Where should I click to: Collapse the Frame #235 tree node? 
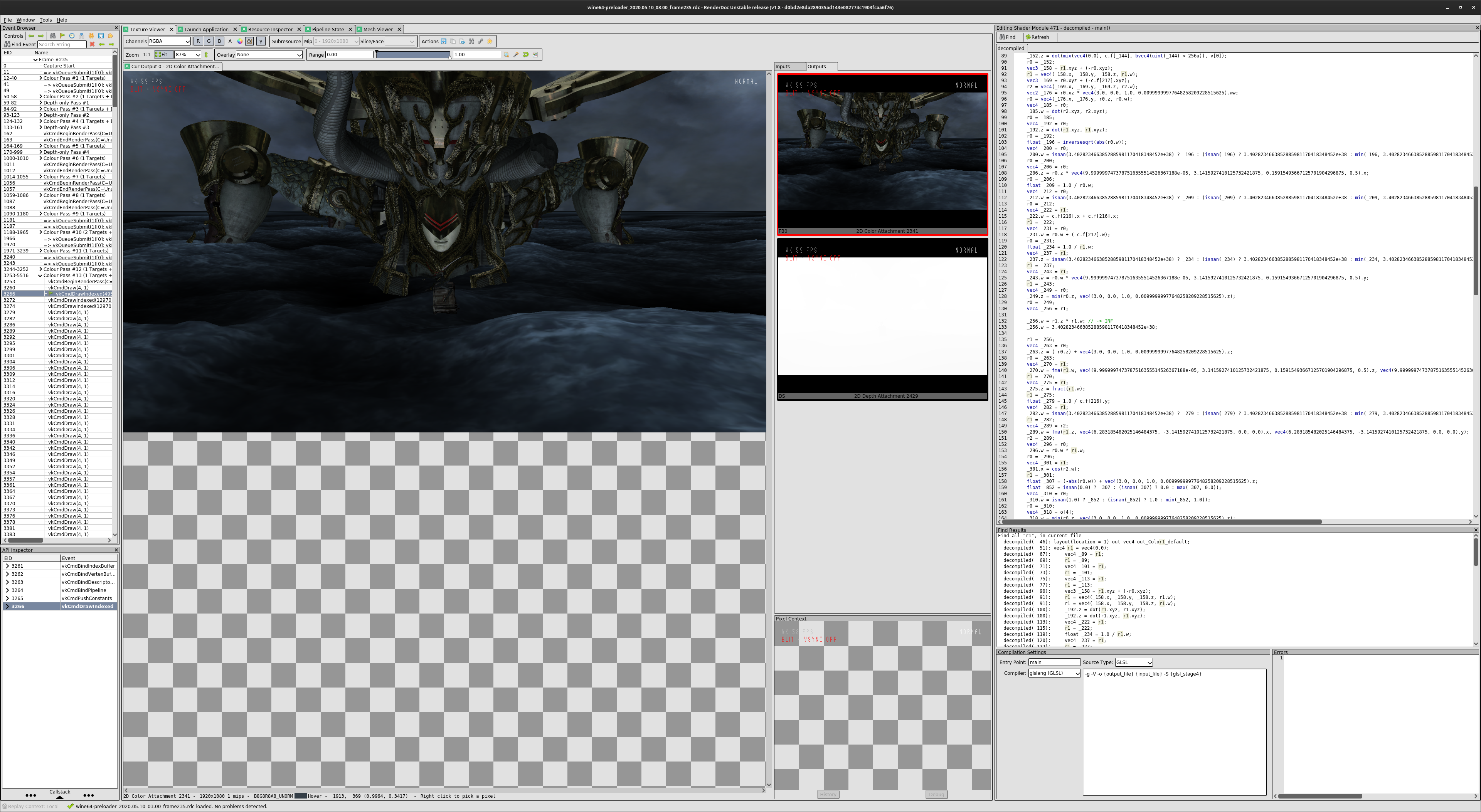pyautogui.click(x=35, y=60)
